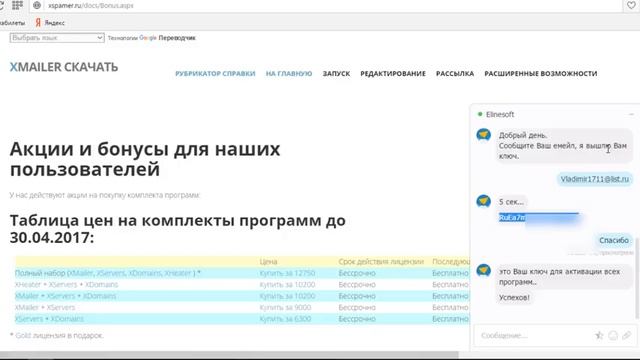Click operator avatar next to 5 сек message
This screenshot has width=640, height=360.
[484, 201]
